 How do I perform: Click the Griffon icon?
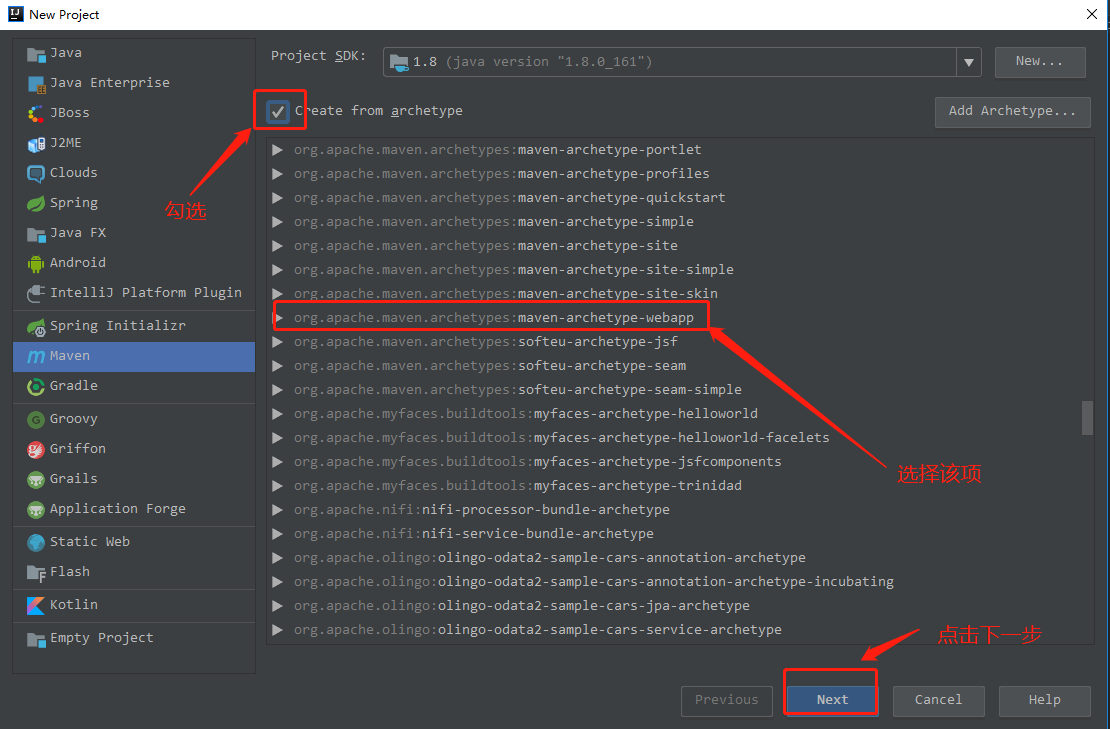(x=35, y=449)
